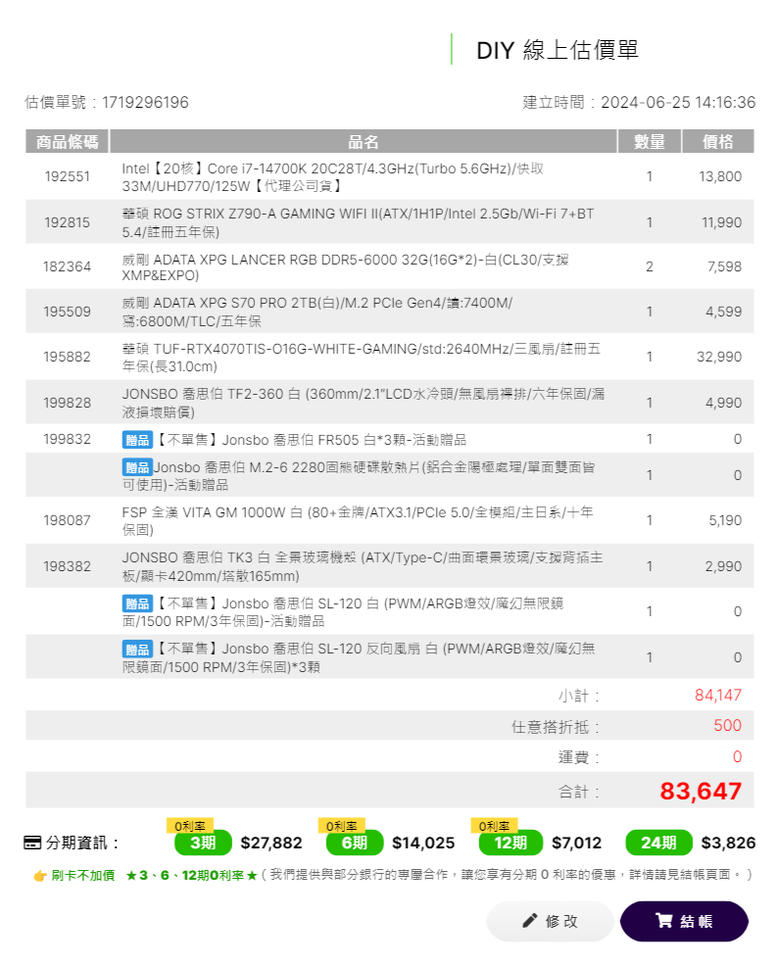The width and height of the screenshot is (780, 965).
Task: Click the quantity 2 on the ADATA LANCER row
Action: [649, 266]
